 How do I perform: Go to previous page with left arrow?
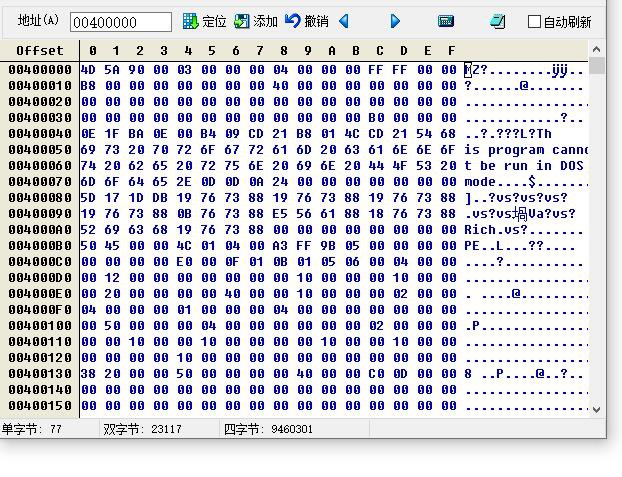[345, 21]
